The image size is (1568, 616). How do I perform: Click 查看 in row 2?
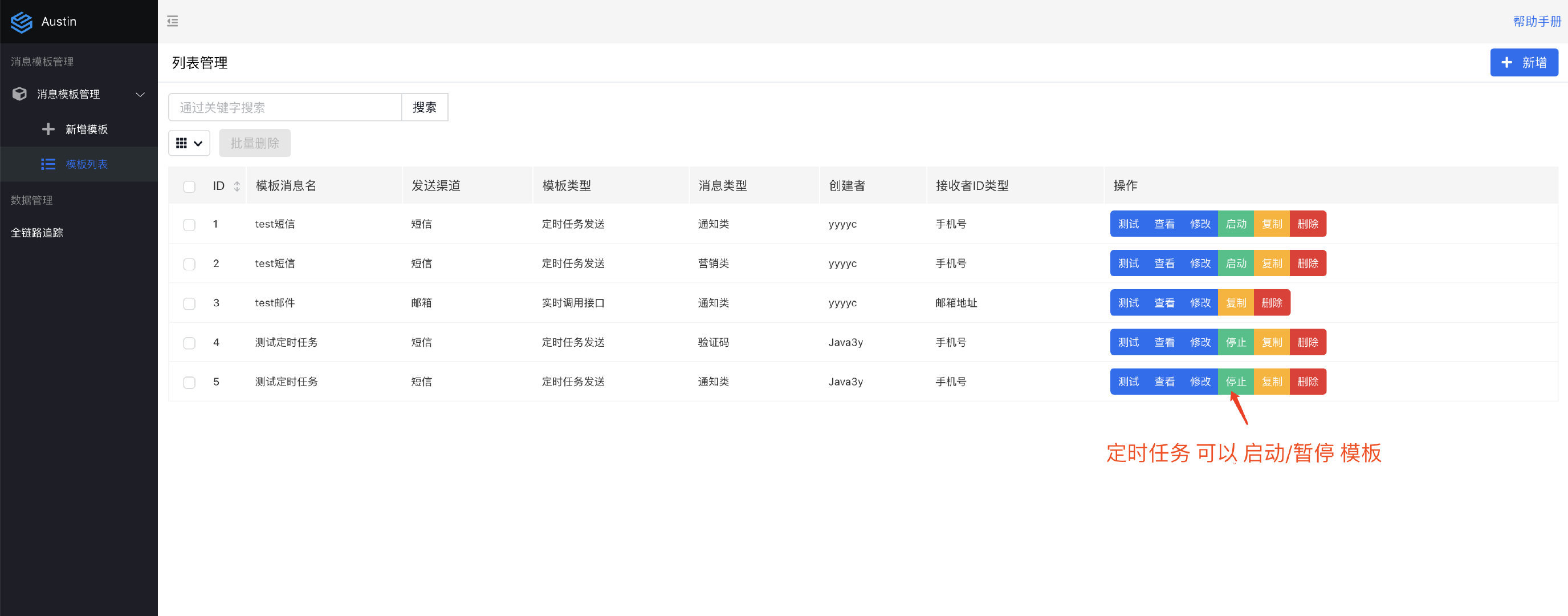point(1164,263)
